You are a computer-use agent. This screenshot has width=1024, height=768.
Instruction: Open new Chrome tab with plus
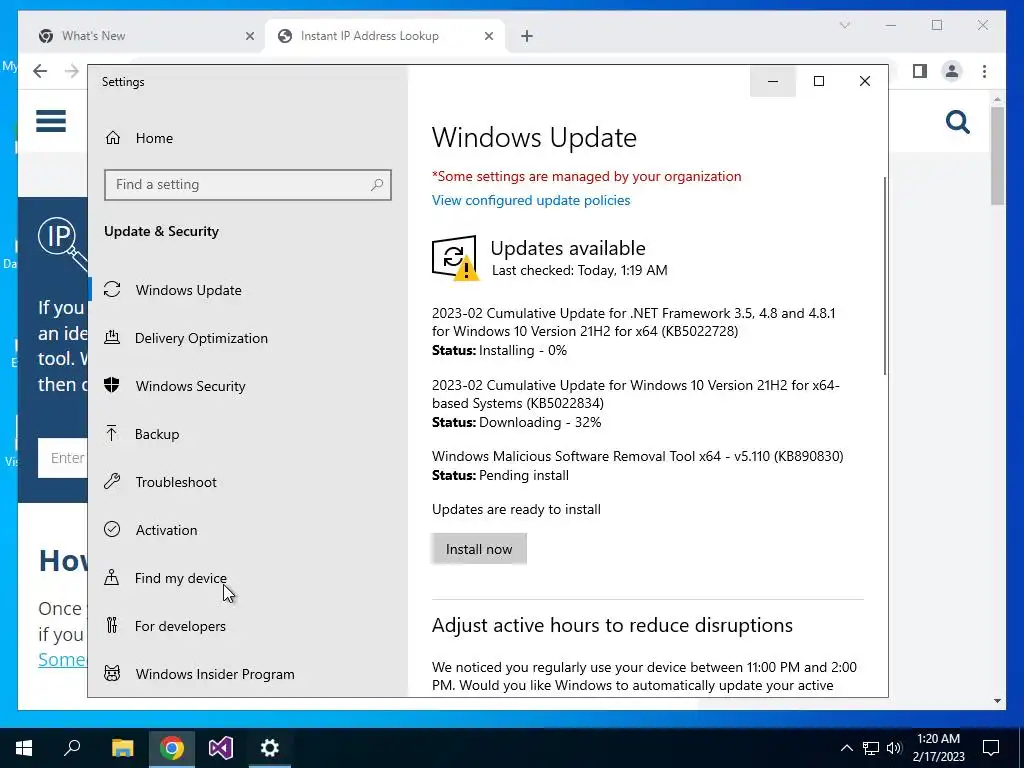(527, 37)
